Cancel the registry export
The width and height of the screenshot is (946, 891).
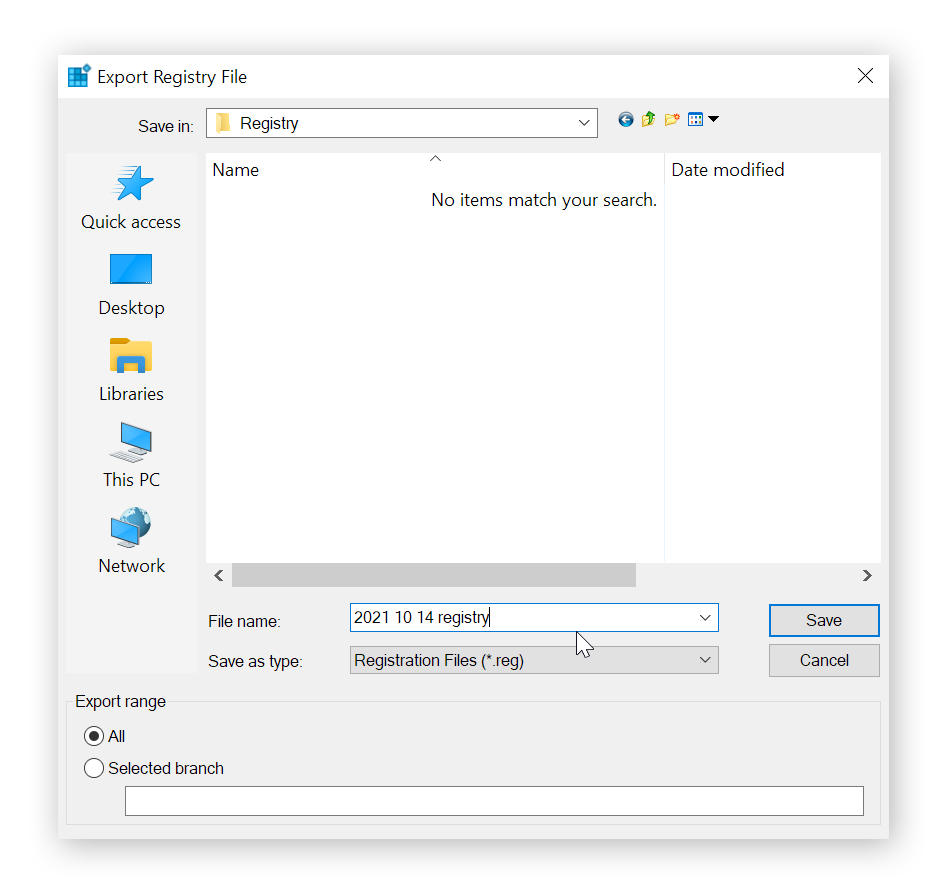(x=823, y=660)
